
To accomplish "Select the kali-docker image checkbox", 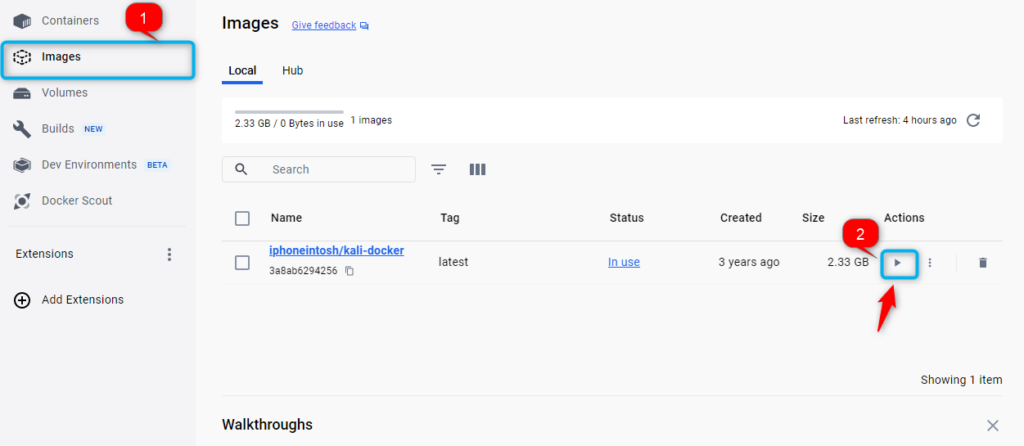I will click(x=242, y=263).
